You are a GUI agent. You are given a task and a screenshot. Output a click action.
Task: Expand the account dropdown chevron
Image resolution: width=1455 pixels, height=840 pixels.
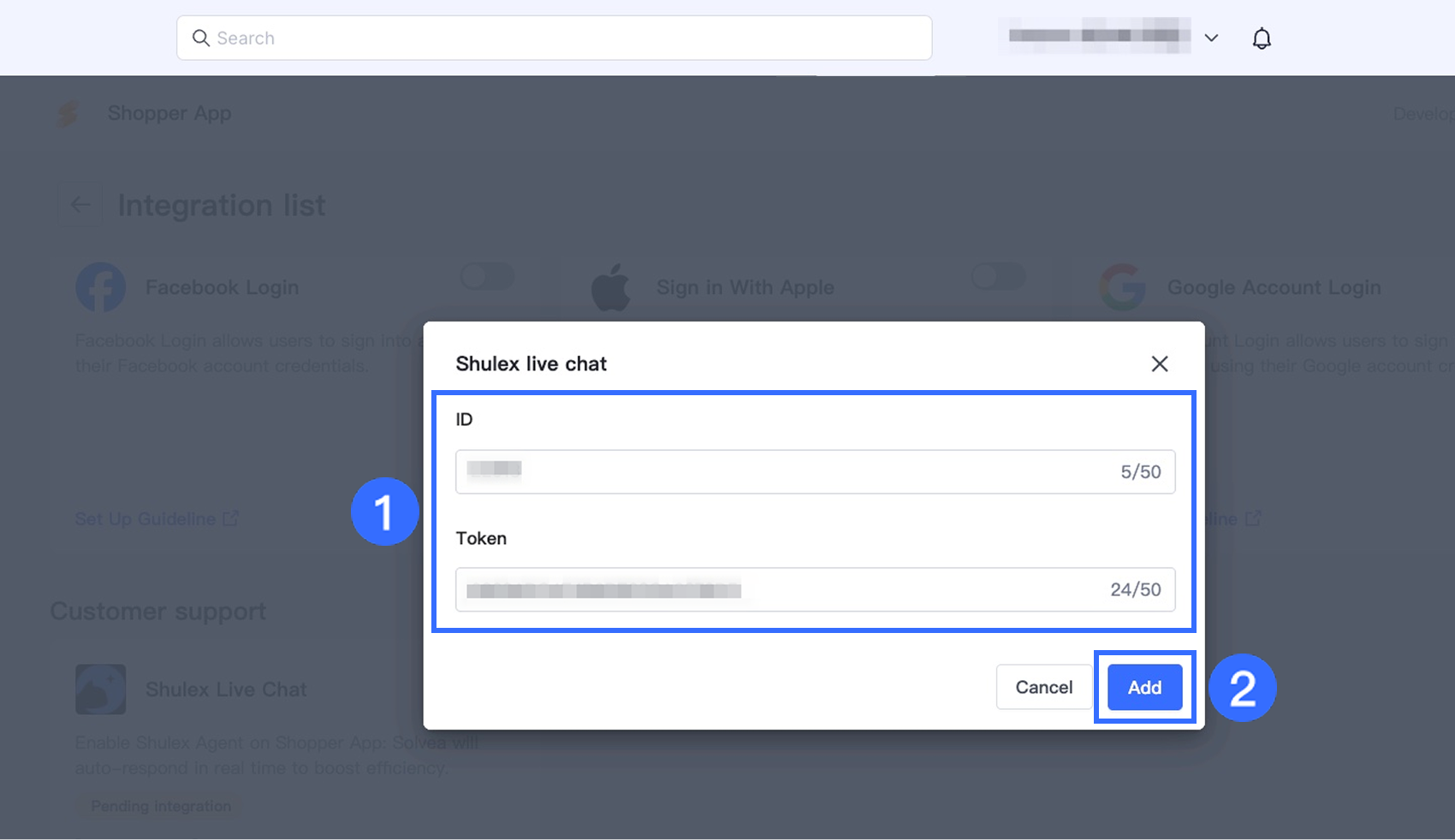click(1211, 38)
